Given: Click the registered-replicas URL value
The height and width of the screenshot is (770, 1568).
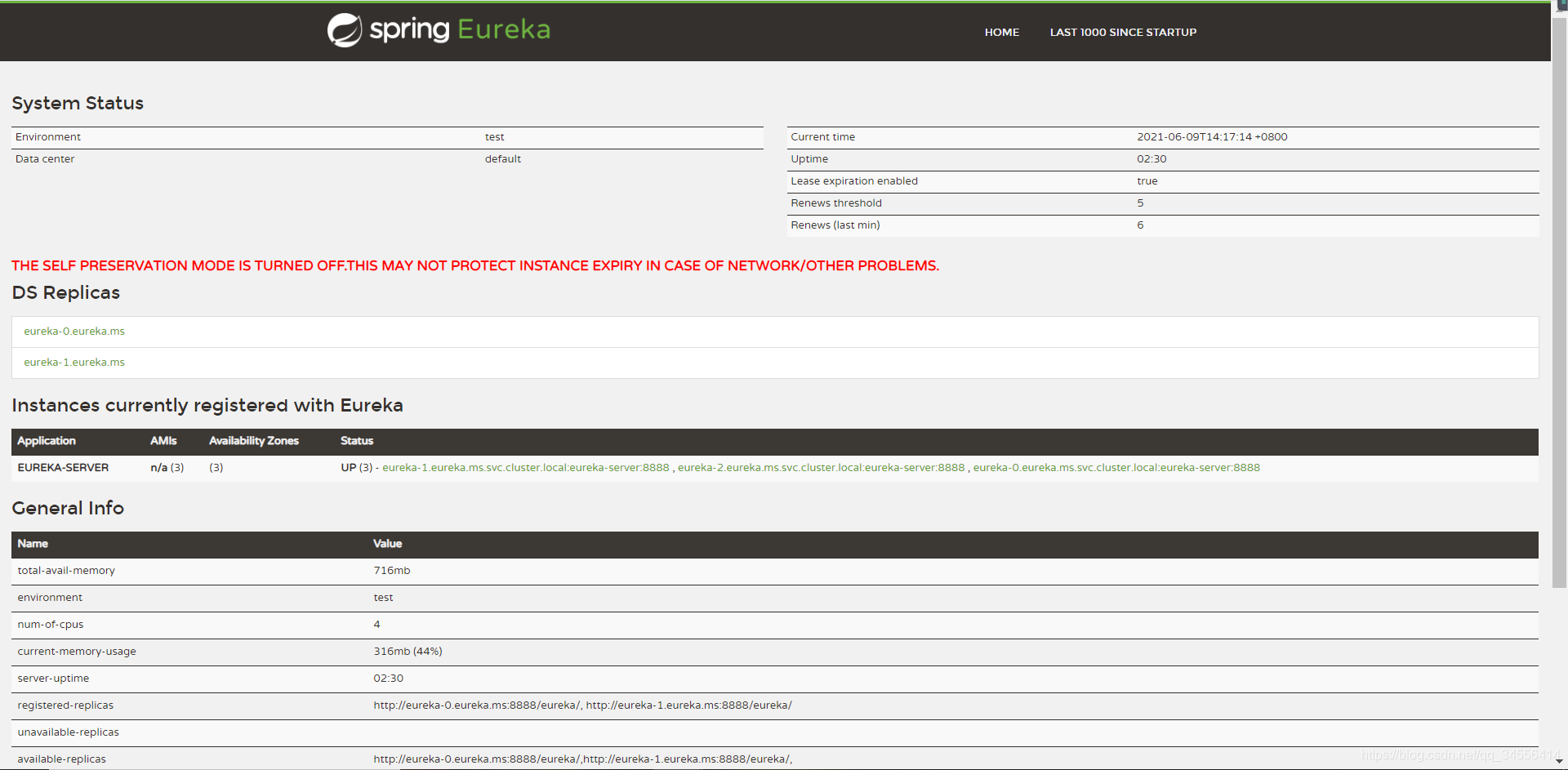Looking at the screenshot, I should [582, 705].
